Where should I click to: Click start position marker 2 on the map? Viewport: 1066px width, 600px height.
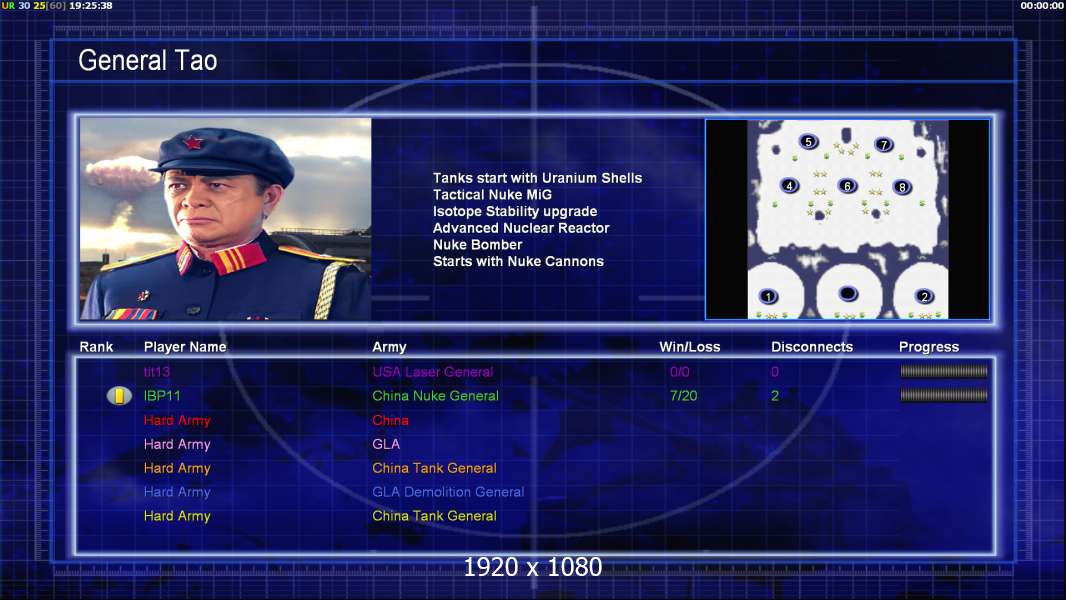tap(924, 296)
